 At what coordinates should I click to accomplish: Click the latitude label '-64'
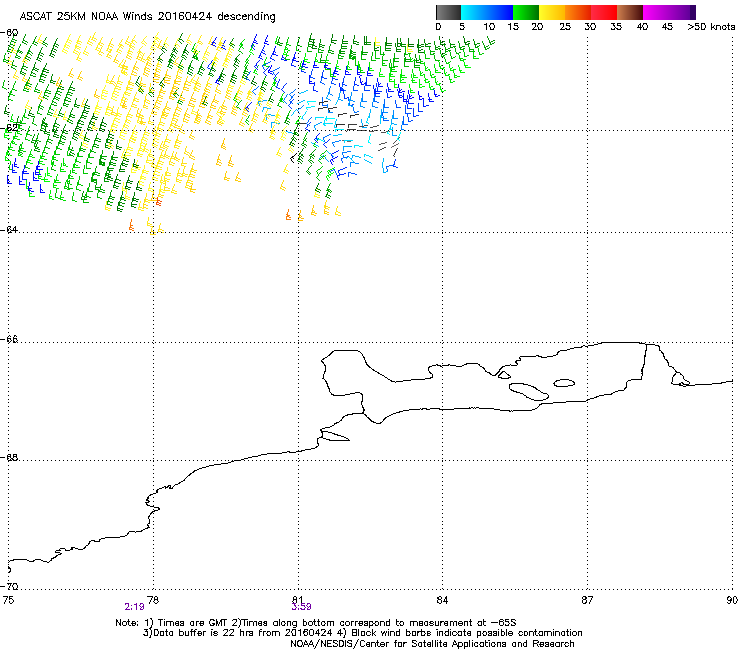(x=9, y=229)
